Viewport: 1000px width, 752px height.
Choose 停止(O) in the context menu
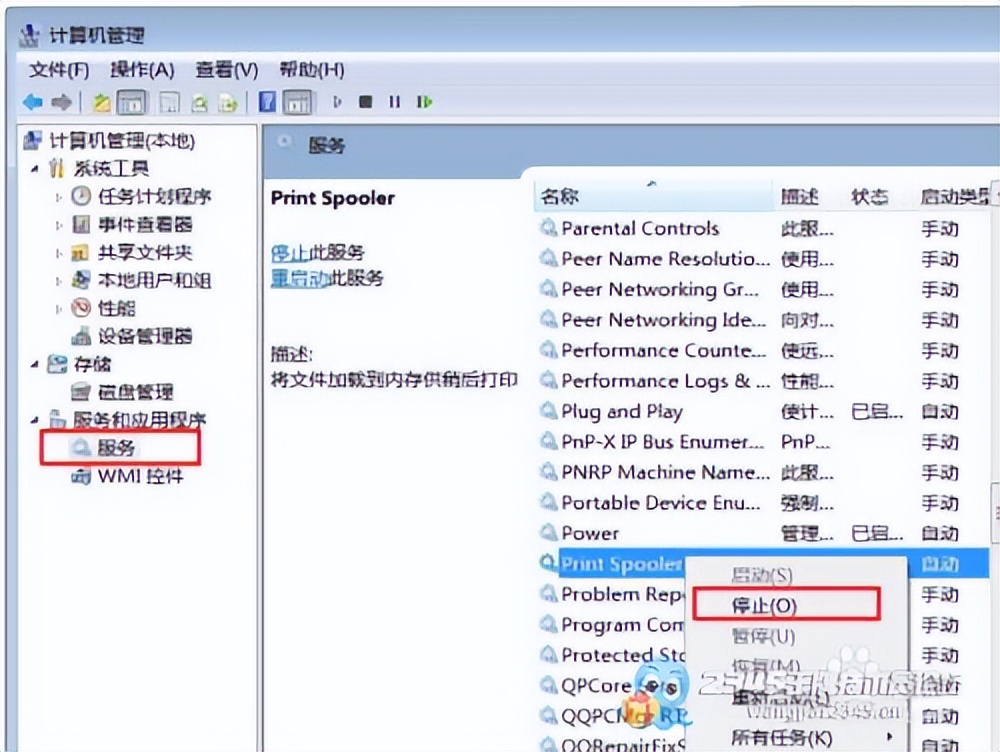pos(786,605)
